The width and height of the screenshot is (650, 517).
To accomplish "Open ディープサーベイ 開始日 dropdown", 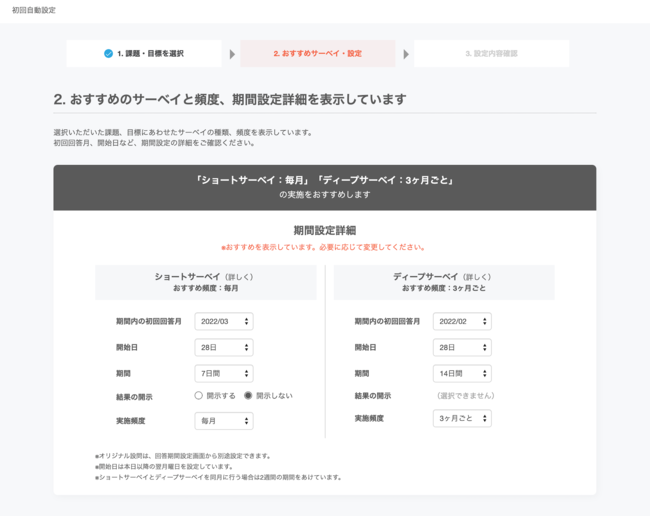I will 462,348.
